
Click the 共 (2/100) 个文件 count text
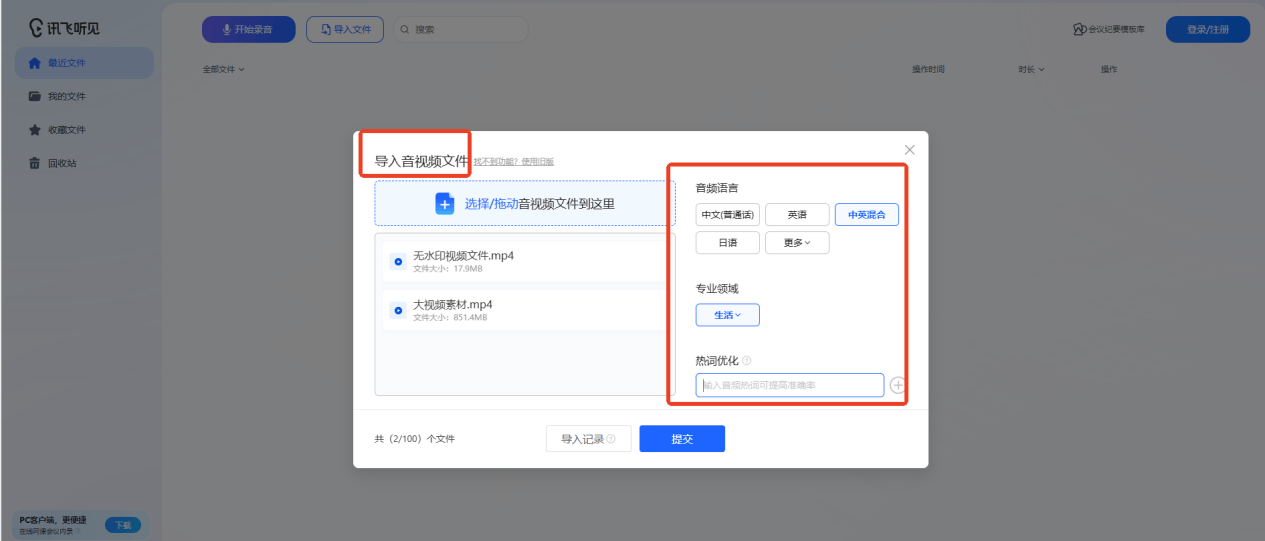coord(414,439)
